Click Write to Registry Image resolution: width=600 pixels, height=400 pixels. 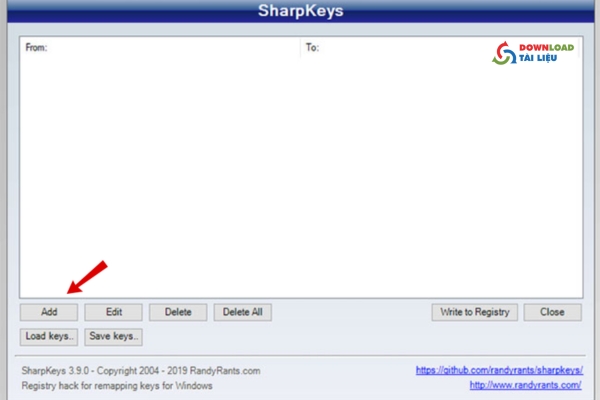point(475,312)
